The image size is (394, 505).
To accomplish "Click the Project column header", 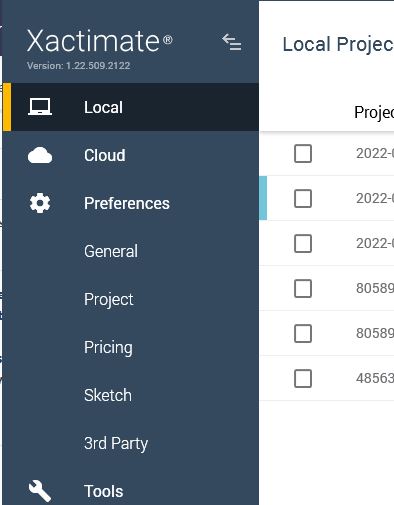I will (x=374, y=113).
